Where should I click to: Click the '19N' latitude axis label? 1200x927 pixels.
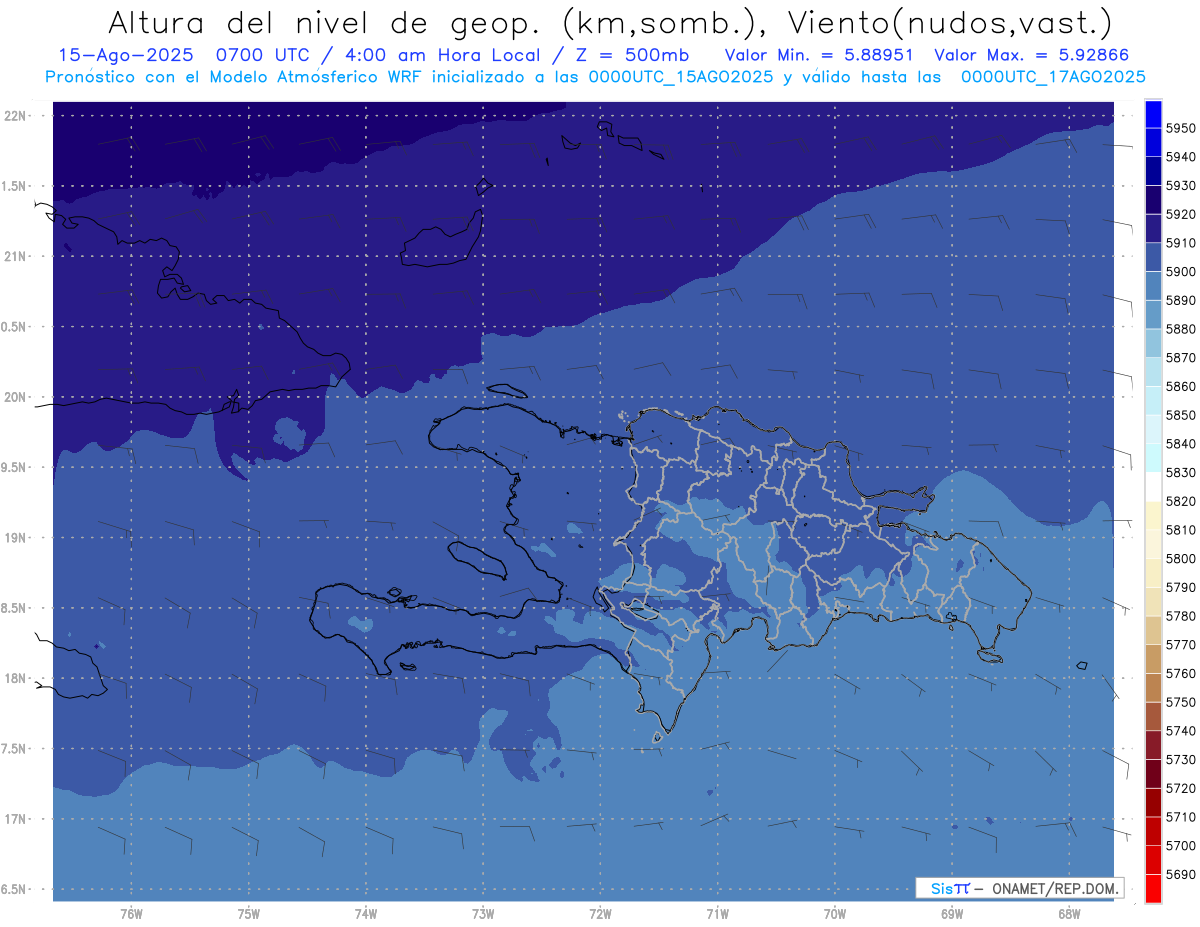[15, 537]
